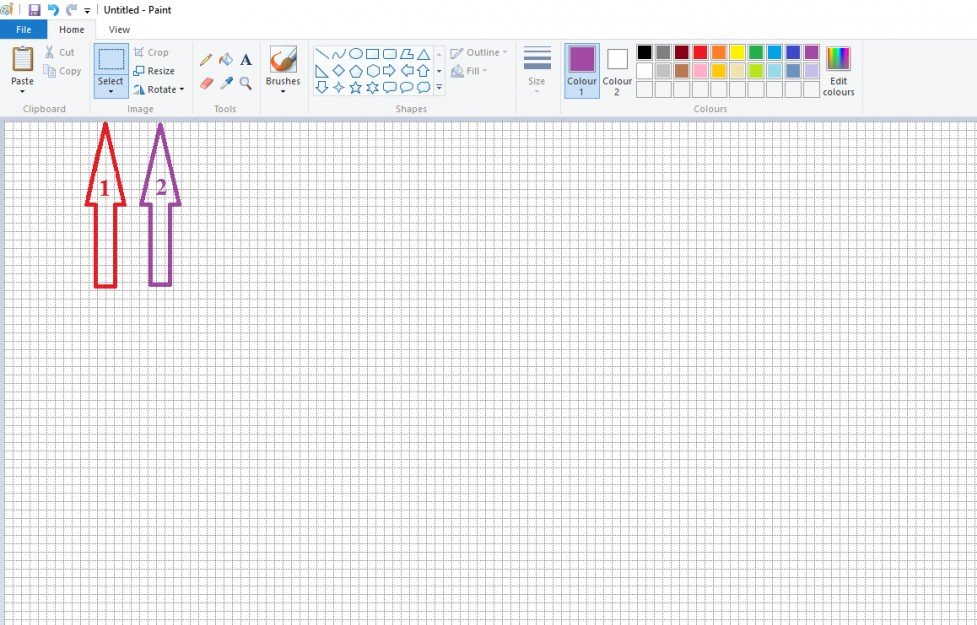Image resolution: width=977 pixels, height=625 pixels.
Task: Activate the rectangular Select tool
Action: [111, 59]
